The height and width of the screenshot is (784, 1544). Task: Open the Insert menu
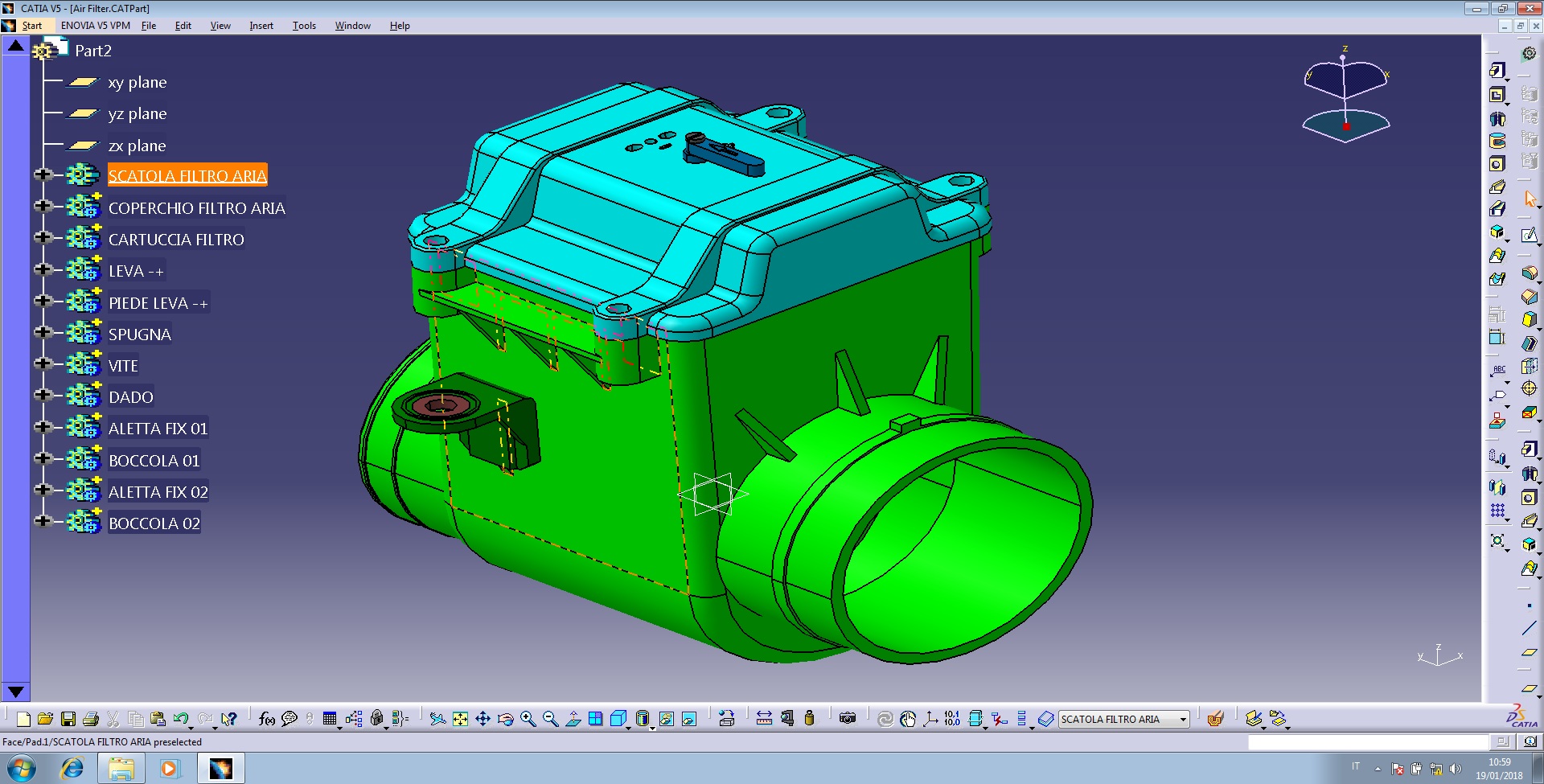pos(261,26)
